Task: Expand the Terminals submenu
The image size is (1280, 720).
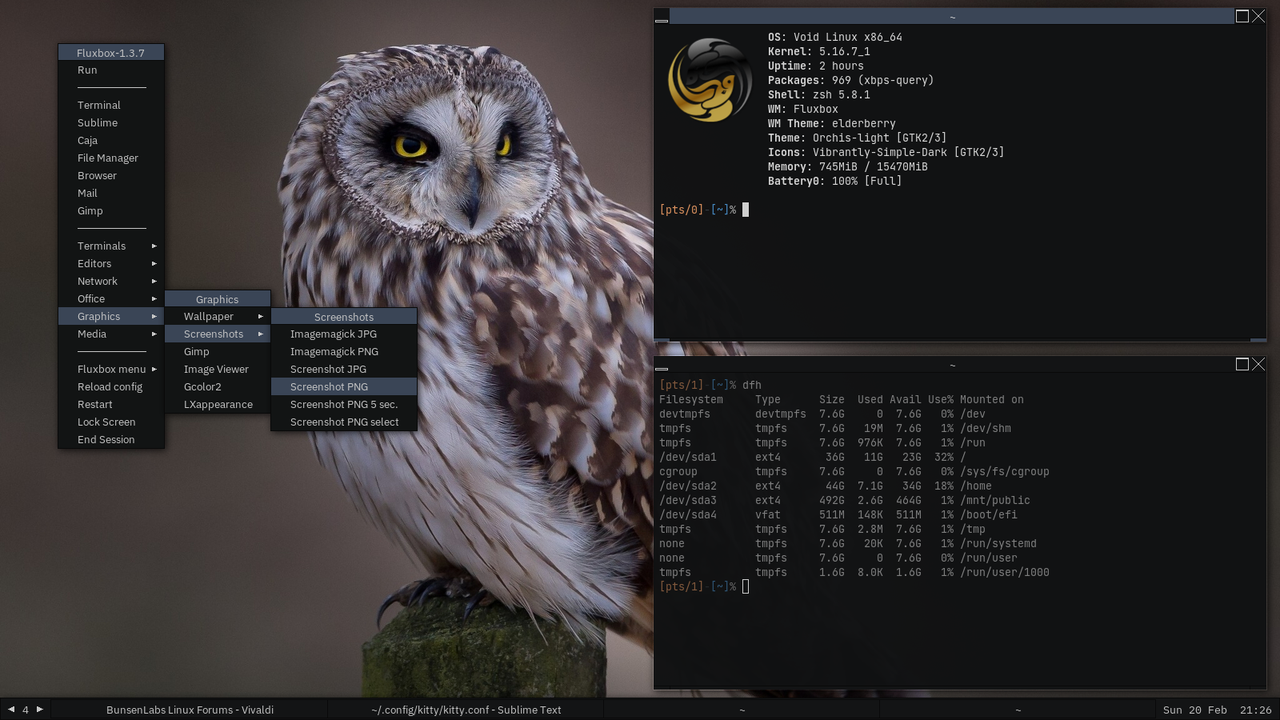Action: 111,246
